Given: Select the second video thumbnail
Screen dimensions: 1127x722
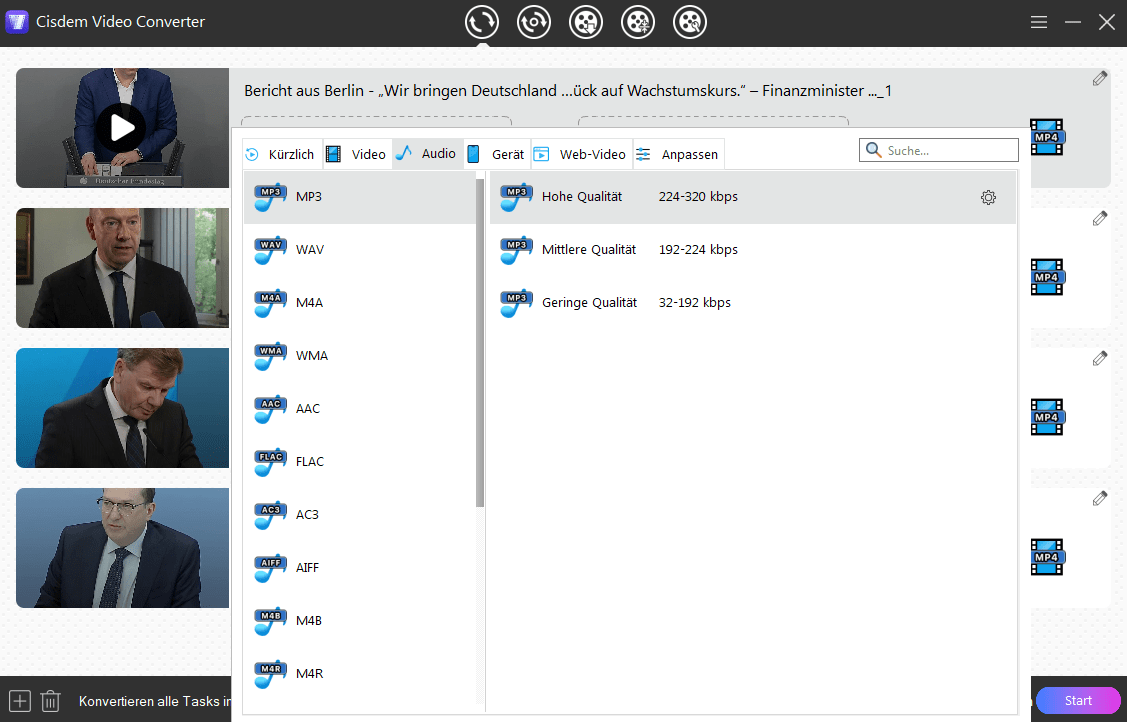Looking at the screenshot, I should [122, 268].
